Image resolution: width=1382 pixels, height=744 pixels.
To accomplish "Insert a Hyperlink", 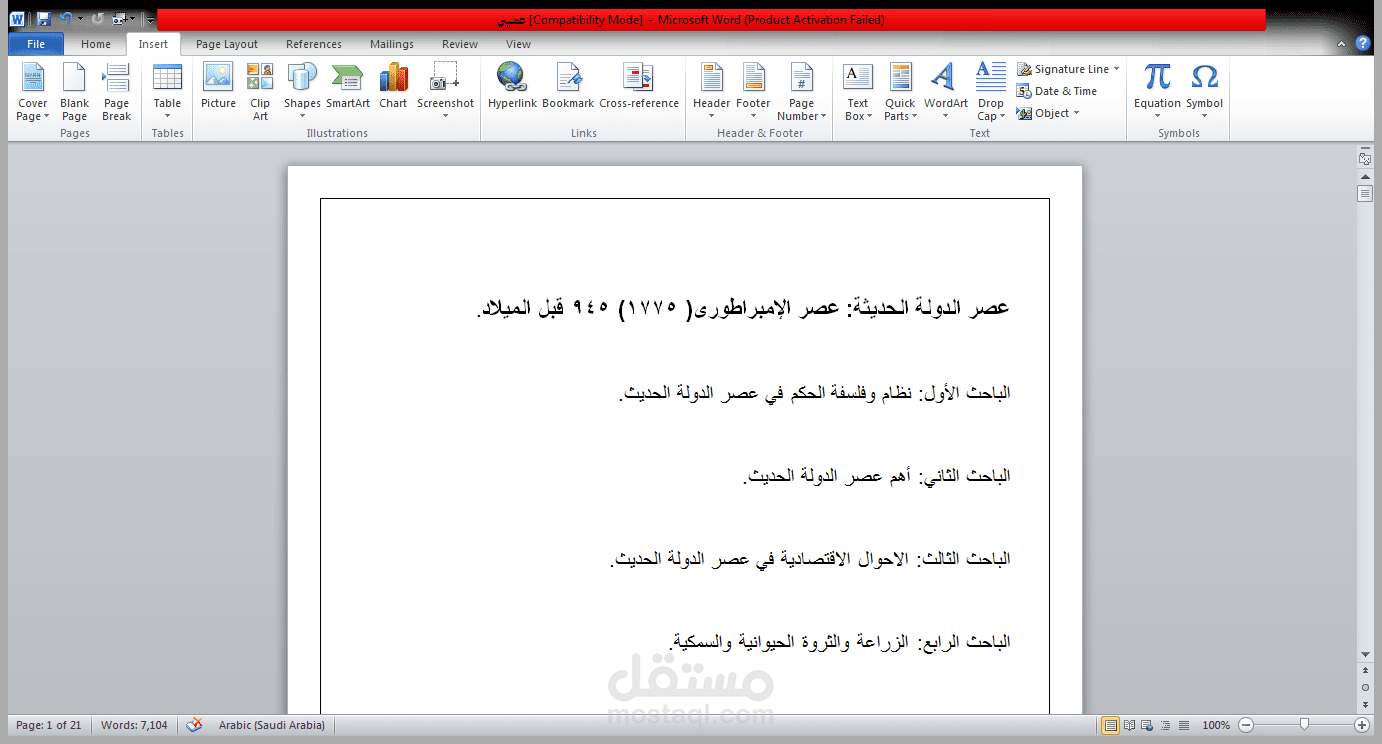I will tap(512, 86).
